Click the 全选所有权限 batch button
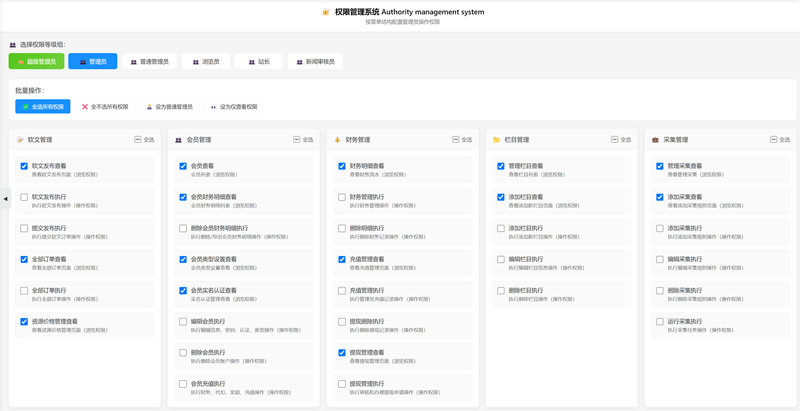The image size is (800, 411). click(x=43, y=107)
